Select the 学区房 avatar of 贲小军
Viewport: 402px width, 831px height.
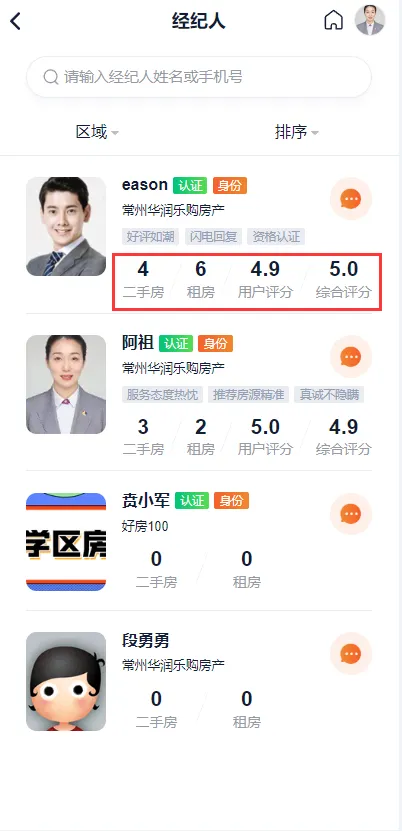tap(66, 542)
